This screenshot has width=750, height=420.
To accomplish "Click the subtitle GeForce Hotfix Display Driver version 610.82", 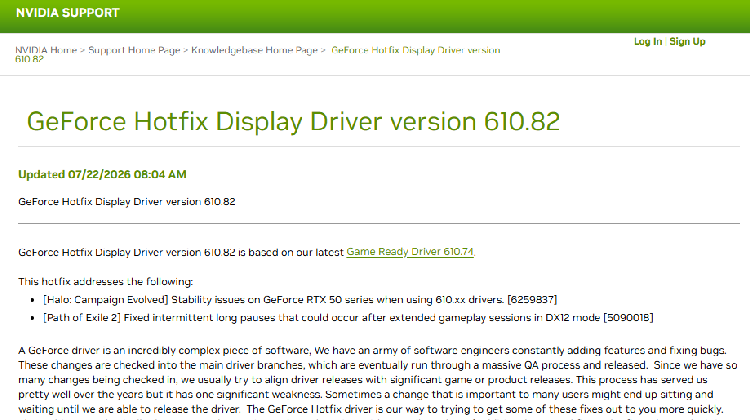I will point(127,201).
